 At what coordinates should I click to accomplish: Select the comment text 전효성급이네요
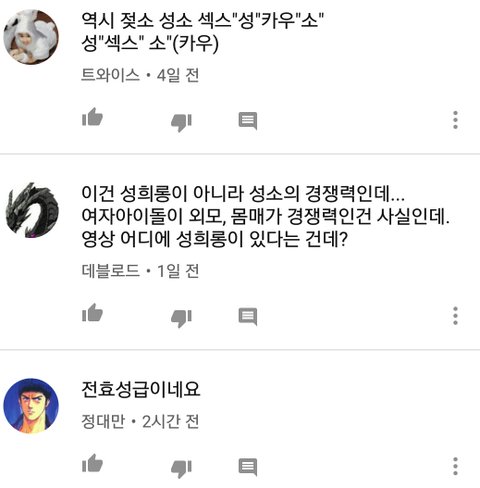(141, 389)
